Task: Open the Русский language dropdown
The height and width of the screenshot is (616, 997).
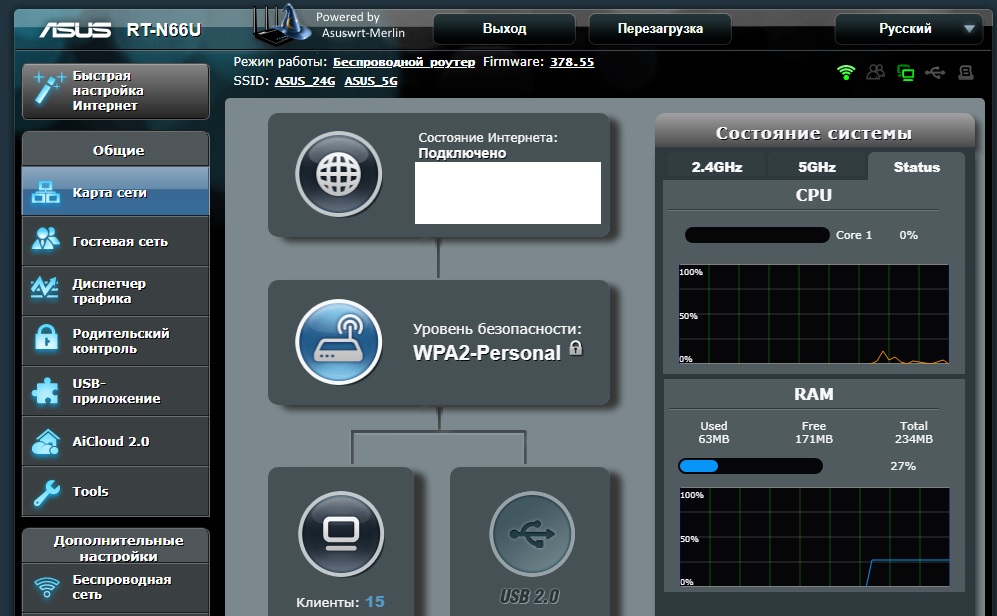Action: 909,29
